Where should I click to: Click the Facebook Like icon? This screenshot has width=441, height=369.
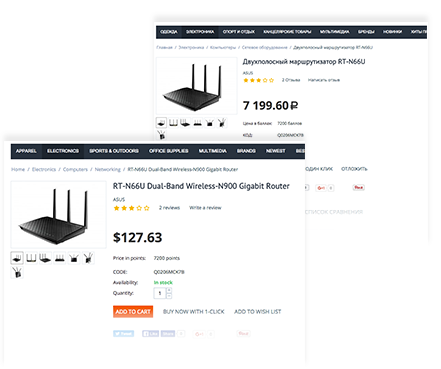point(150,333)
